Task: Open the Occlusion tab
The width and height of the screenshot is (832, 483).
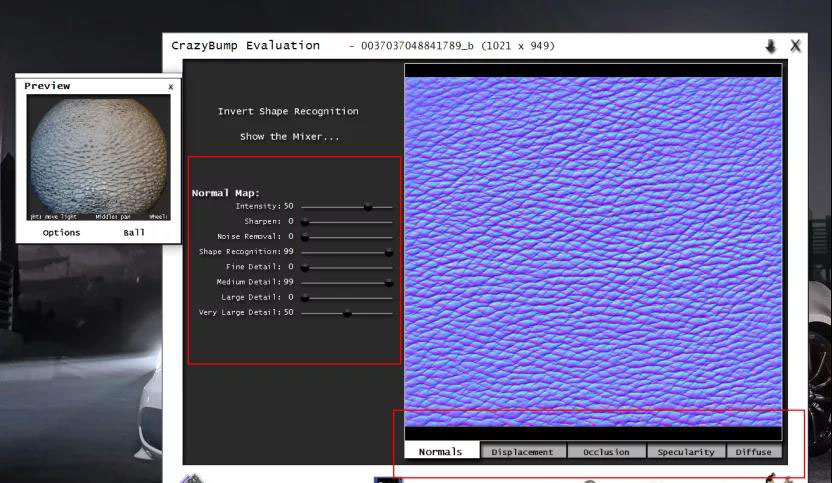Action: click(x=606, y=451)
